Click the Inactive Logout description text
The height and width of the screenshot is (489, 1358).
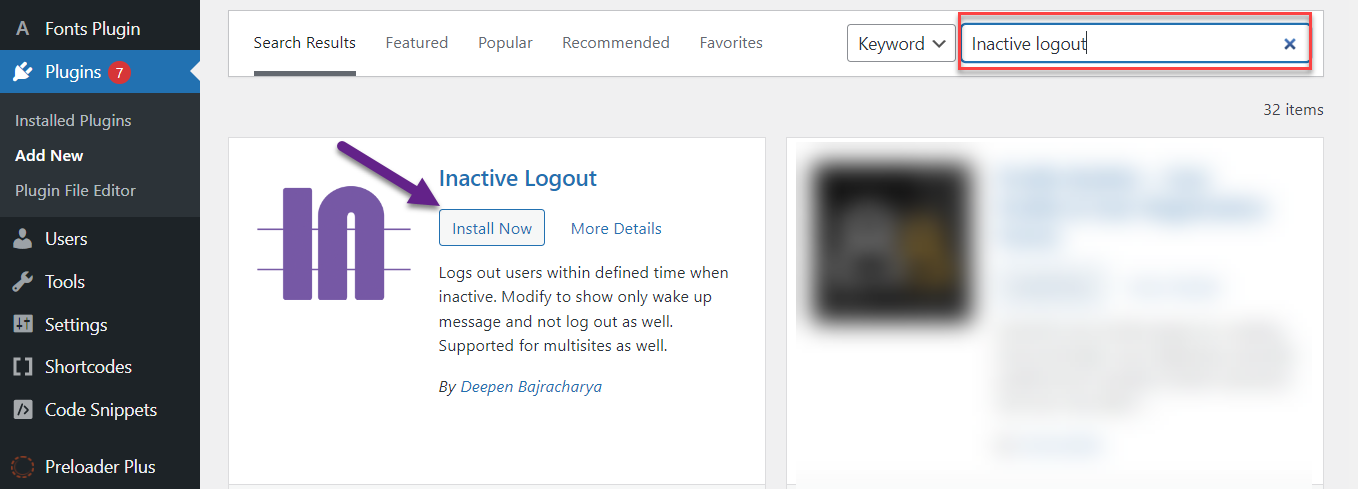[584, 309]
